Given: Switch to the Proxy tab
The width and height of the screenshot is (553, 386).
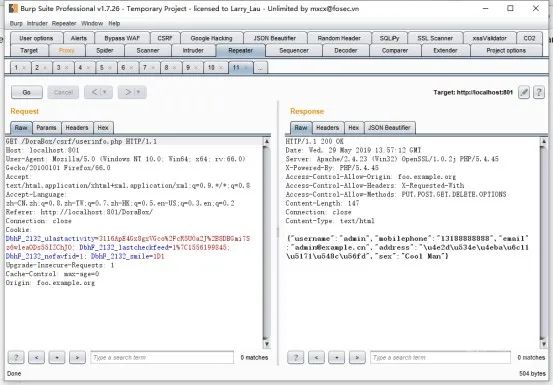Looking at the screenshot, I should coord(67,50).
